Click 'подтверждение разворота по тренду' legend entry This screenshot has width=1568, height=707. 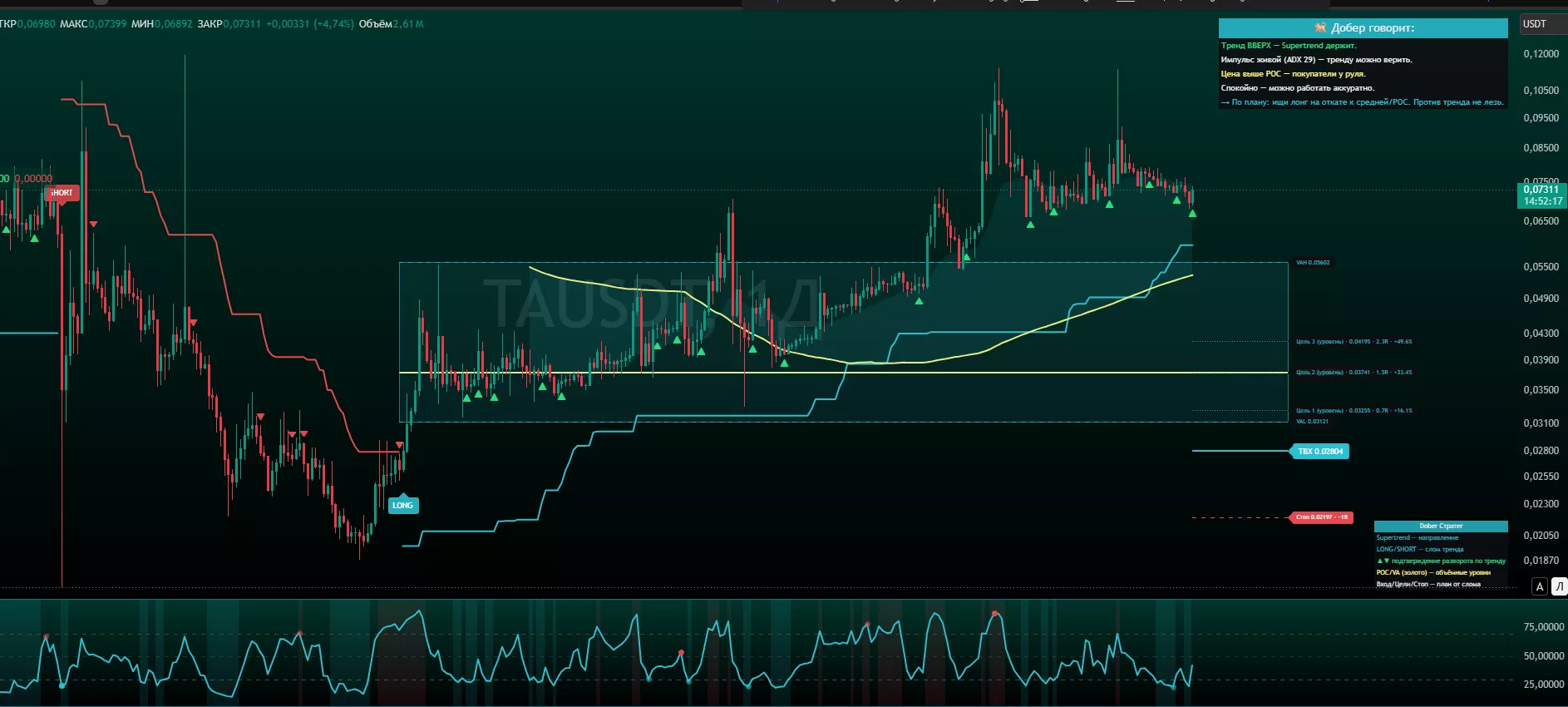click(x=1441, y=561)
